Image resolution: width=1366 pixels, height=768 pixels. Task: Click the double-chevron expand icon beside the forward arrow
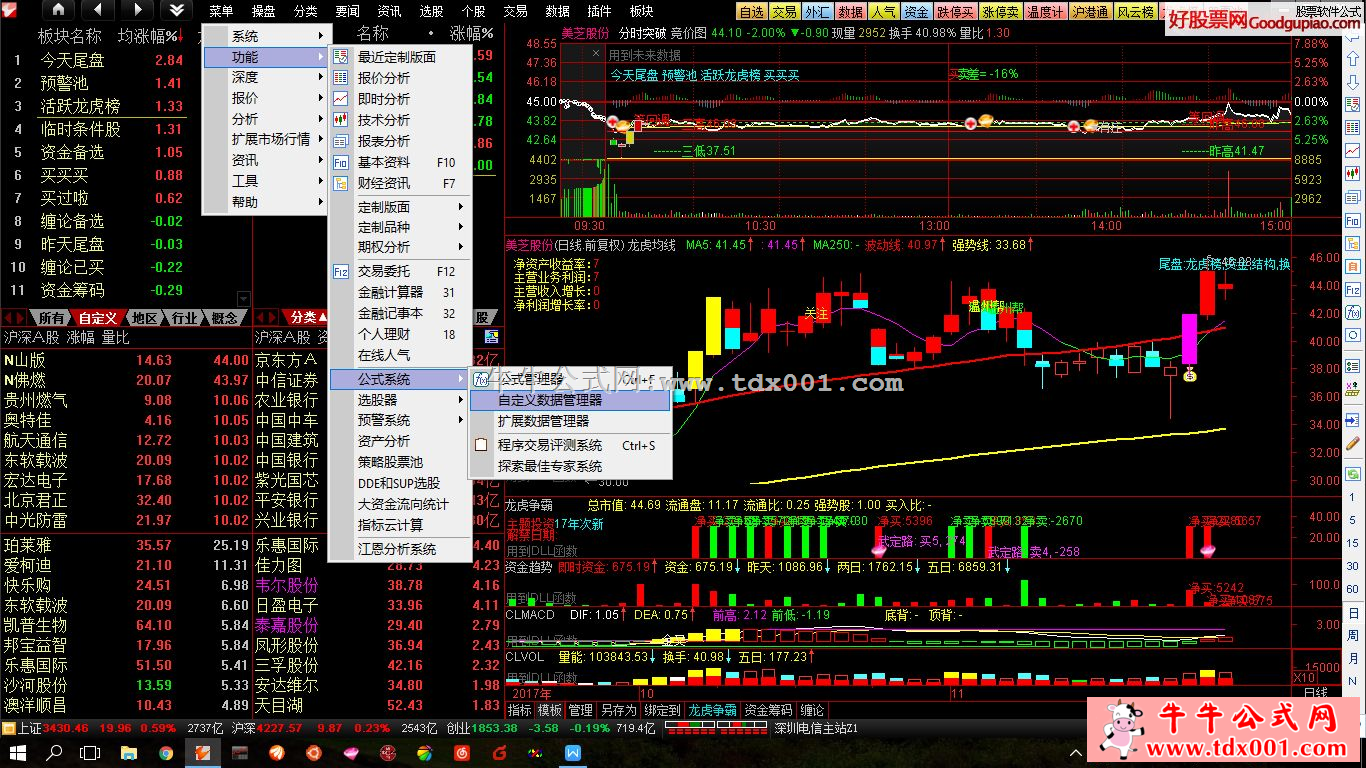176,10
